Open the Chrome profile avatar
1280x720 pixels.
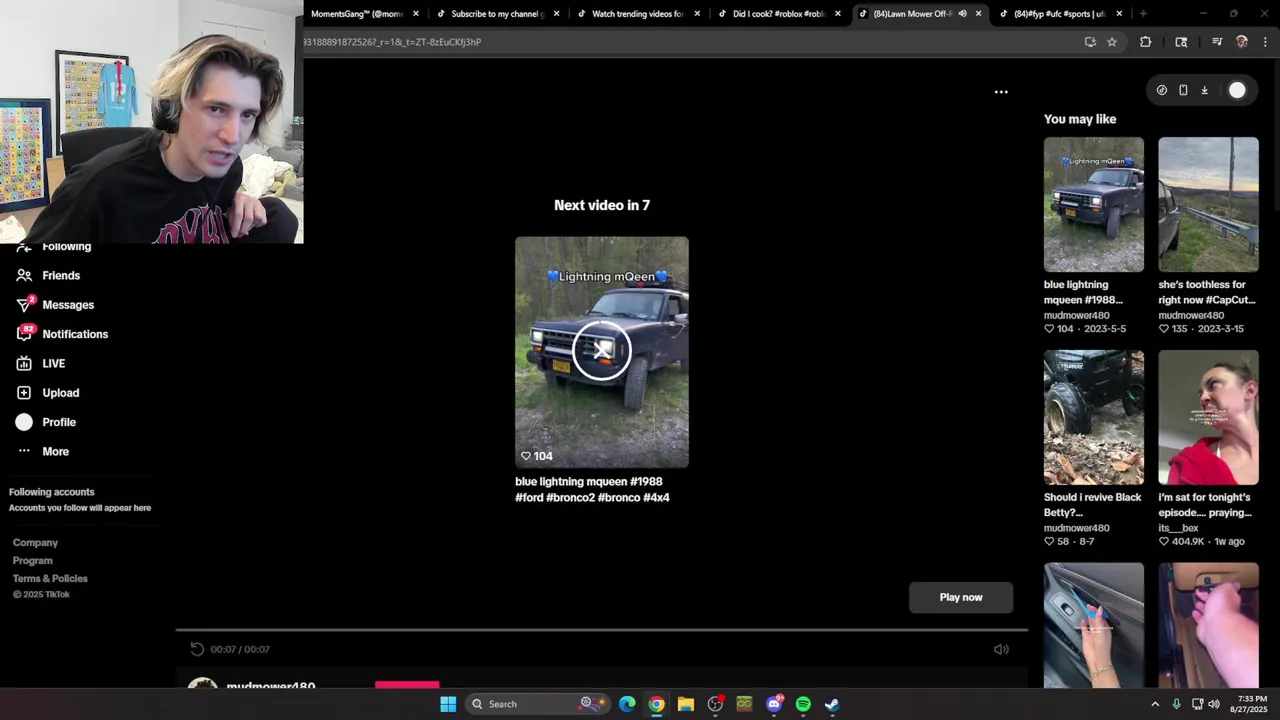1242,42
